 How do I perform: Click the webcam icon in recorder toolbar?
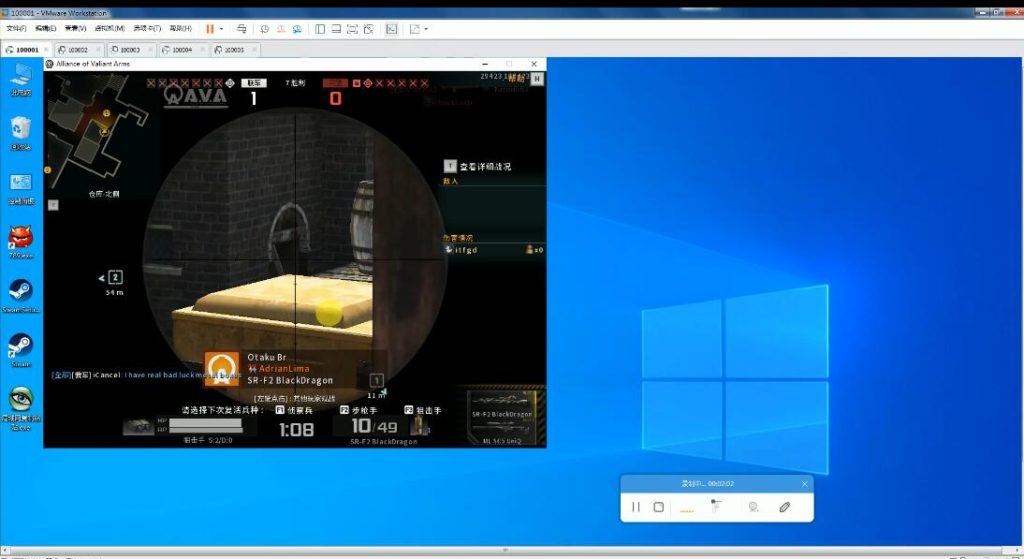coord(754,507)
